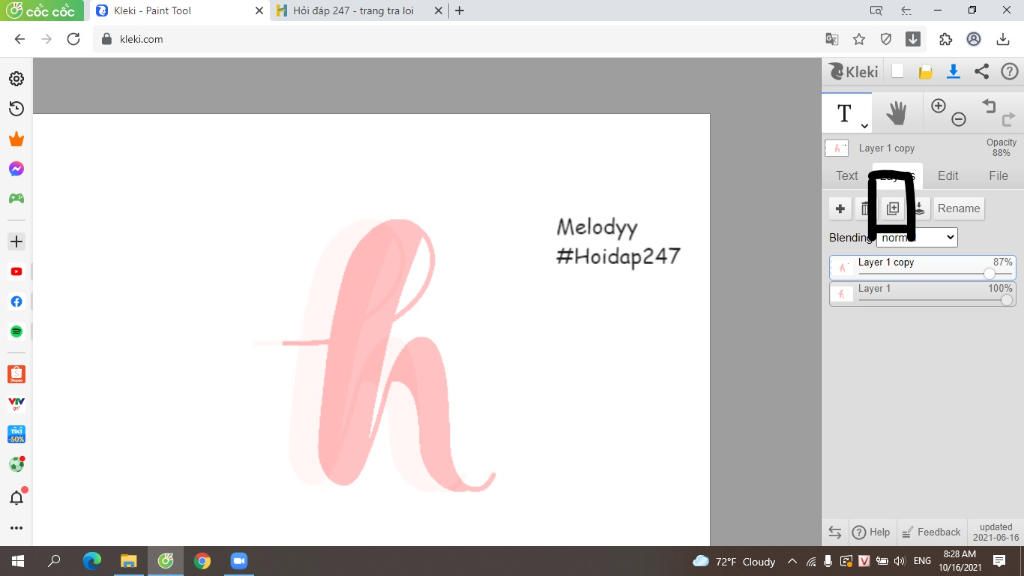This screenshot has height=576, width=1024.
Task: Open File Explorer from the taskbar
Action: coord(129,561)
